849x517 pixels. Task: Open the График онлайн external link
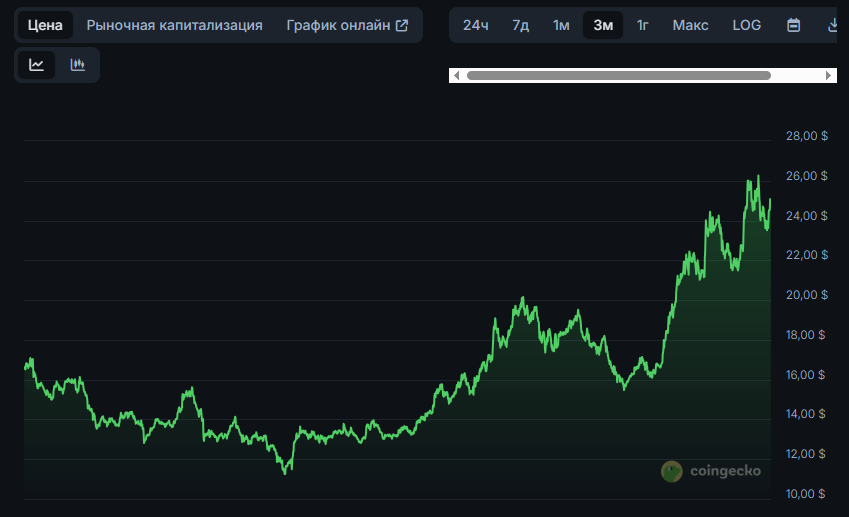pos(347,25)
